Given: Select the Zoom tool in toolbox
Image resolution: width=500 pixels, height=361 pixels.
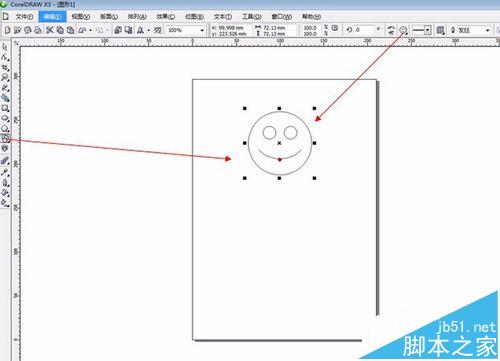Looking at the screenshot, I should click(x=5, y=77).
